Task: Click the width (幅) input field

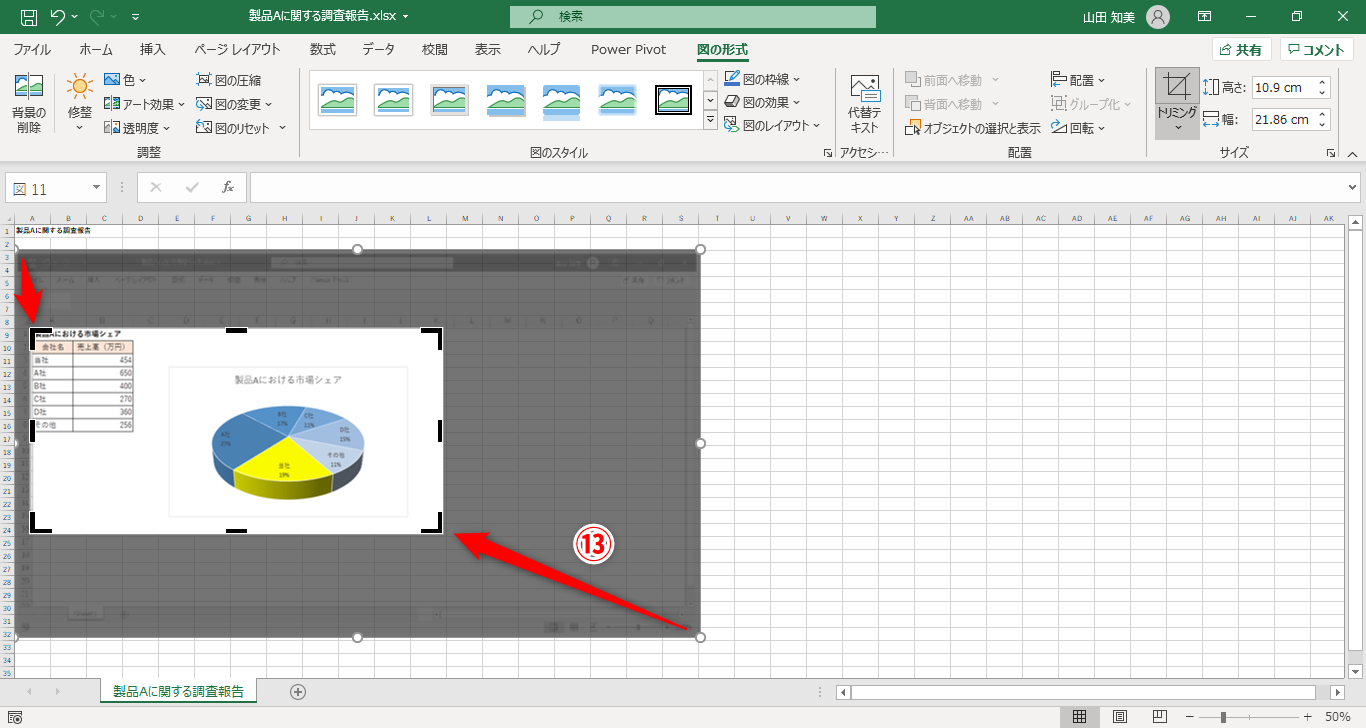Action: point(1283,119)
